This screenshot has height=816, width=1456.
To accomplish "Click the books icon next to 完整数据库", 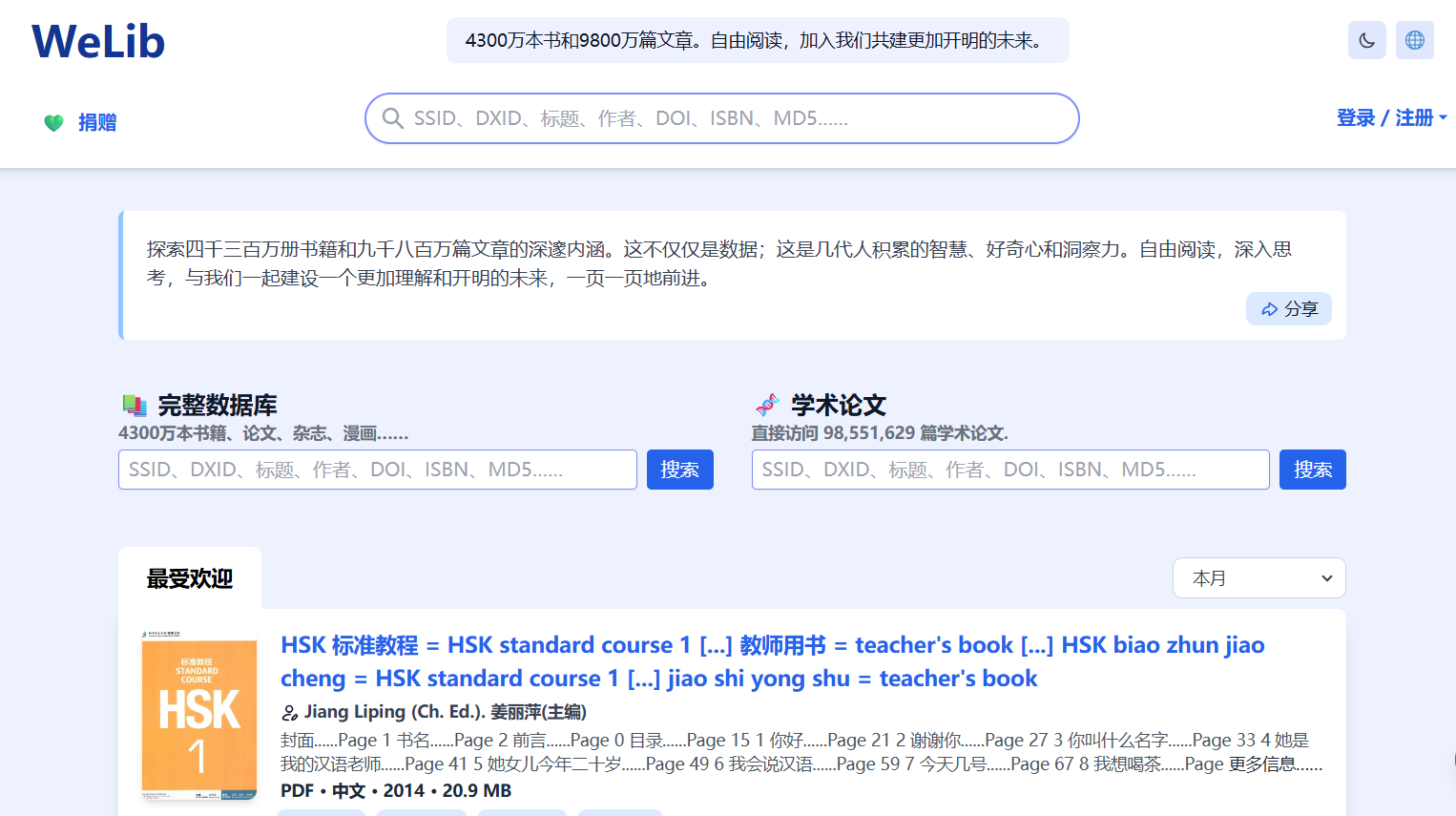I will (135, 405).
